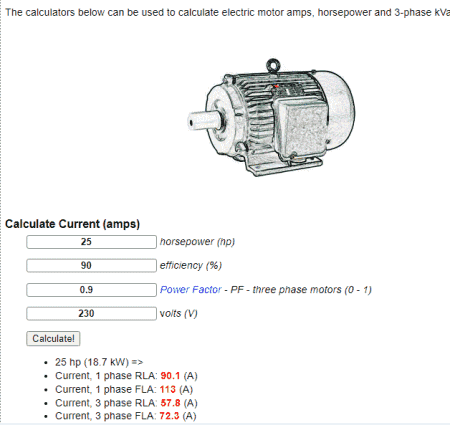Select the 1 phase RLA 90.1 result
This screenshot has width=450, height=425.
tap(126, 376)
